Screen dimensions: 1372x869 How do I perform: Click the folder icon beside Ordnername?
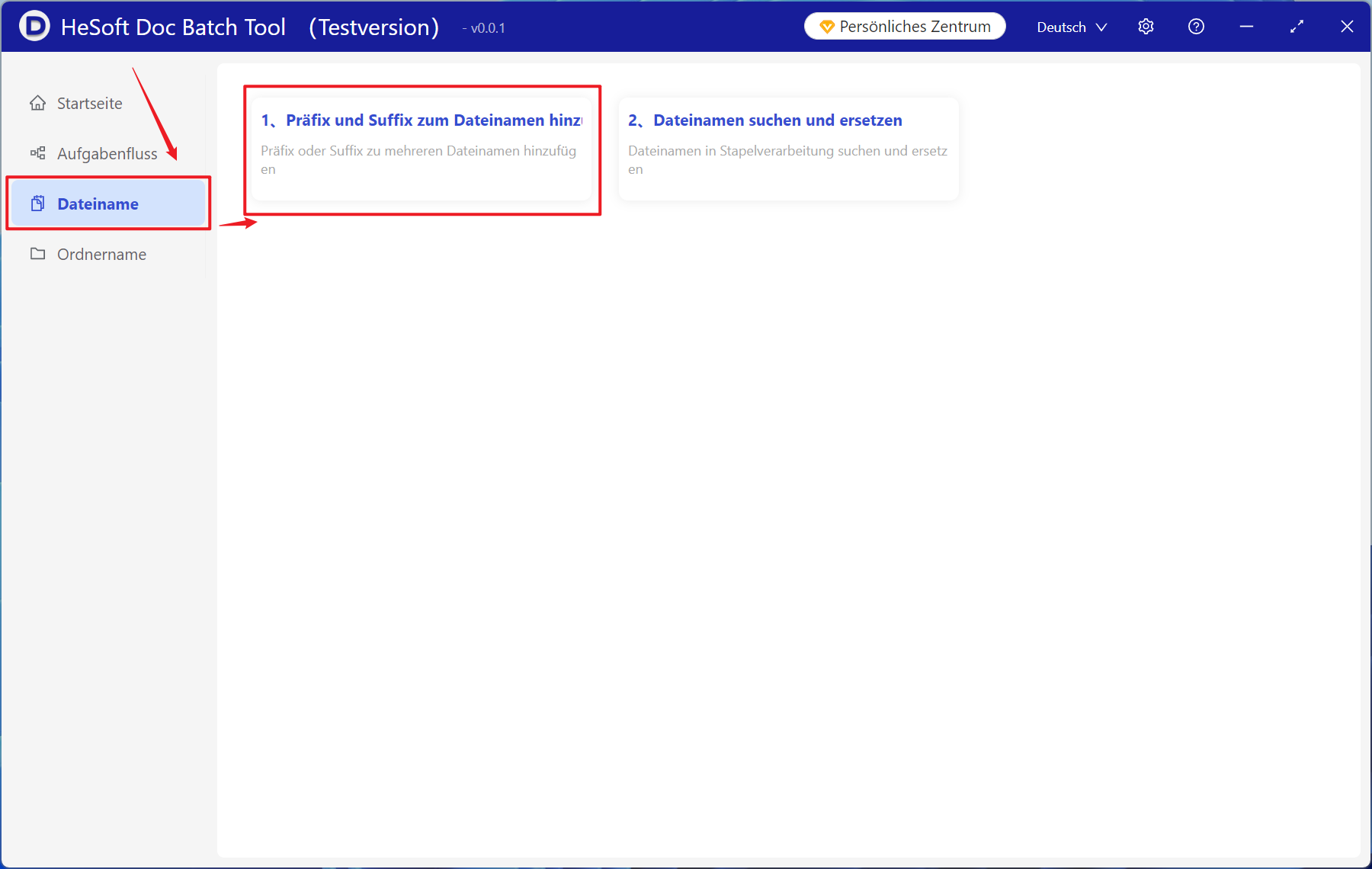coord(37,254)
